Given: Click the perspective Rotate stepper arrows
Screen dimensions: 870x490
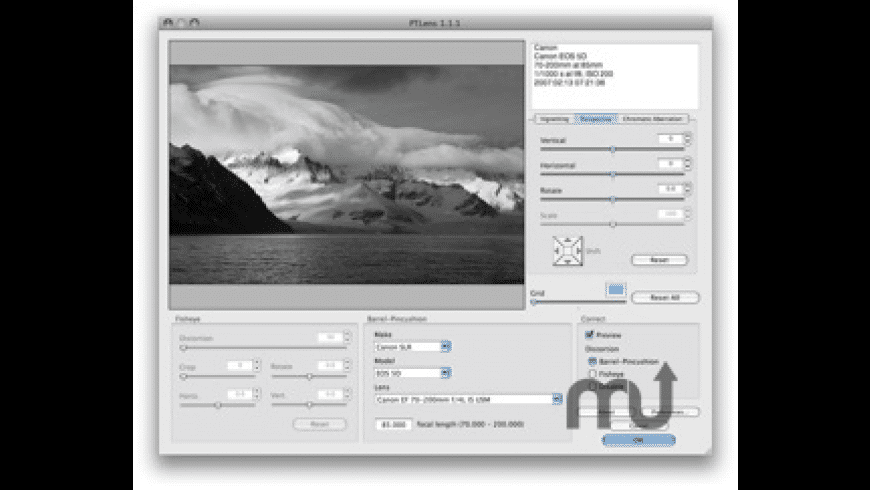Looking at the screenshot, I should (x=688, y=189).
